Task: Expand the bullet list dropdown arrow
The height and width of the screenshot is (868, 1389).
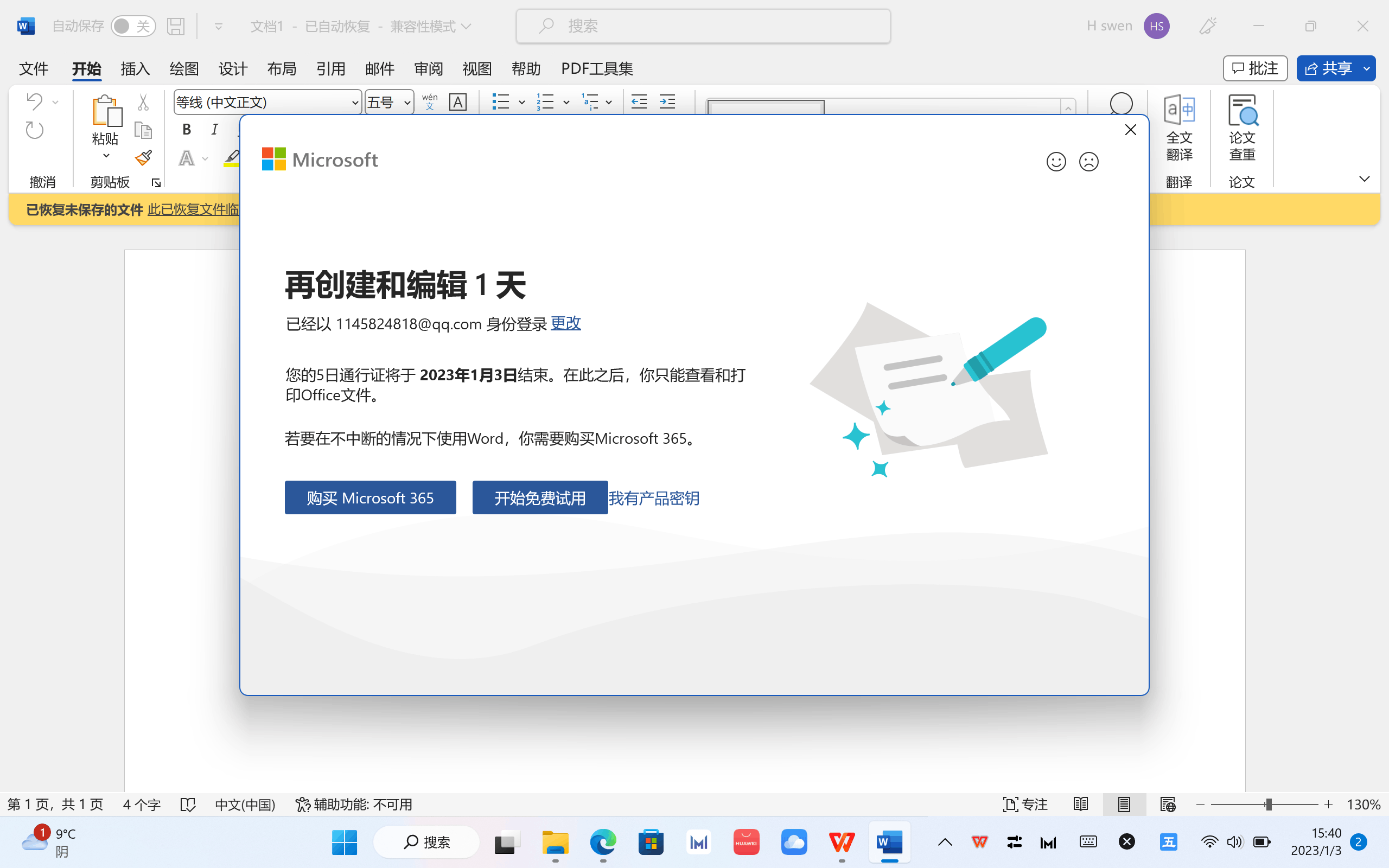Action: (521, 103)
